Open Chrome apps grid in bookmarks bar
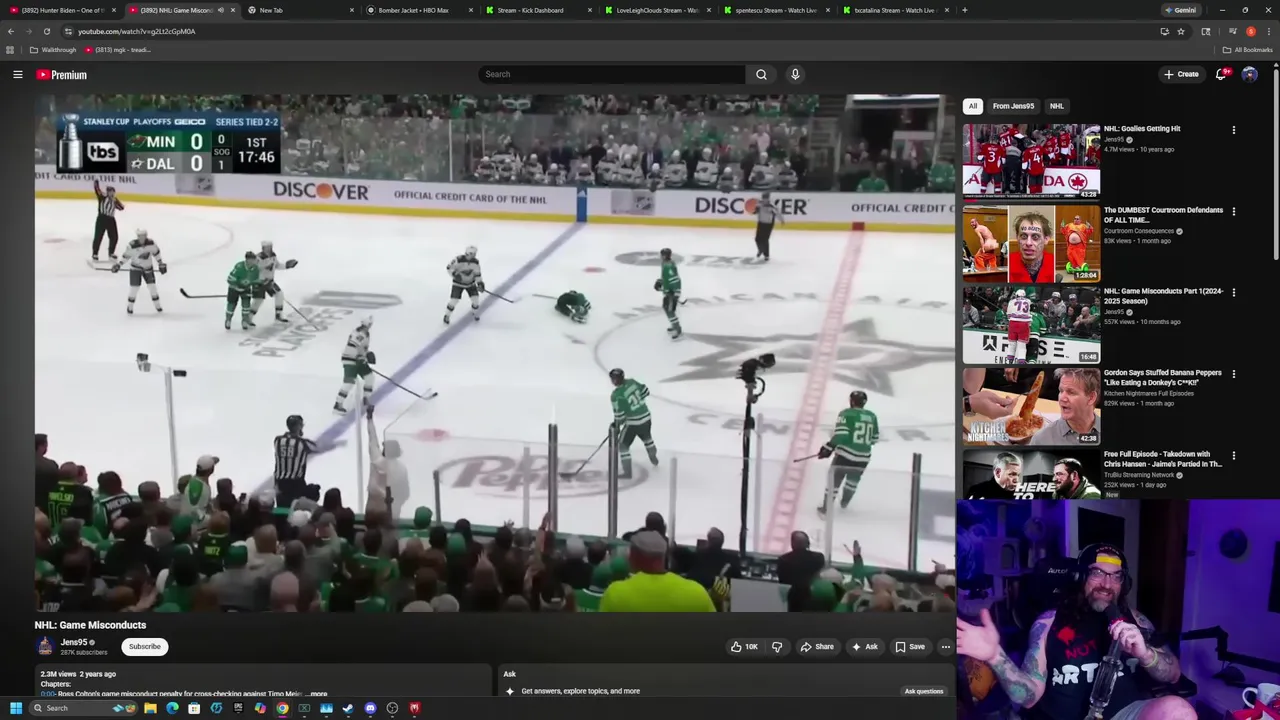This screenshot has height=720, width=1280. click(10, 50)
